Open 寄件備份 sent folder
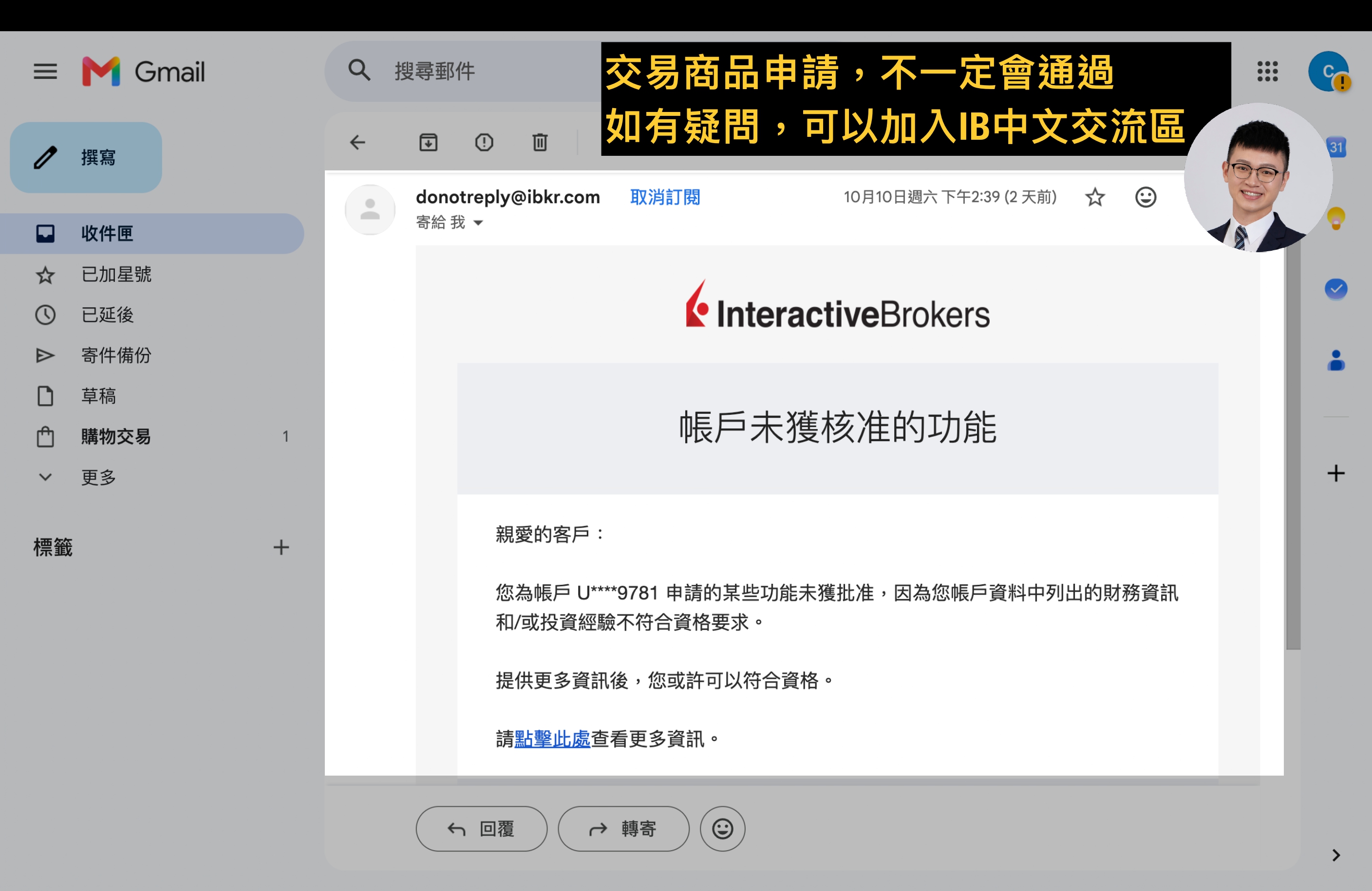 (x=152, y=355)
